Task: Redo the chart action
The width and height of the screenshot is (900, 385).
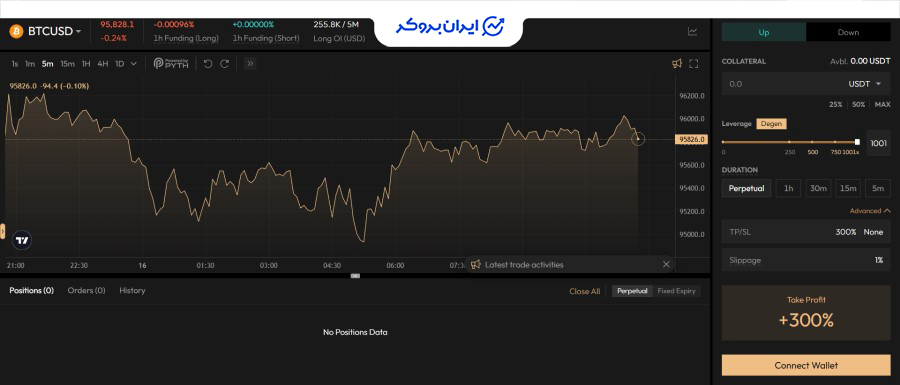Action: [224, 64]
